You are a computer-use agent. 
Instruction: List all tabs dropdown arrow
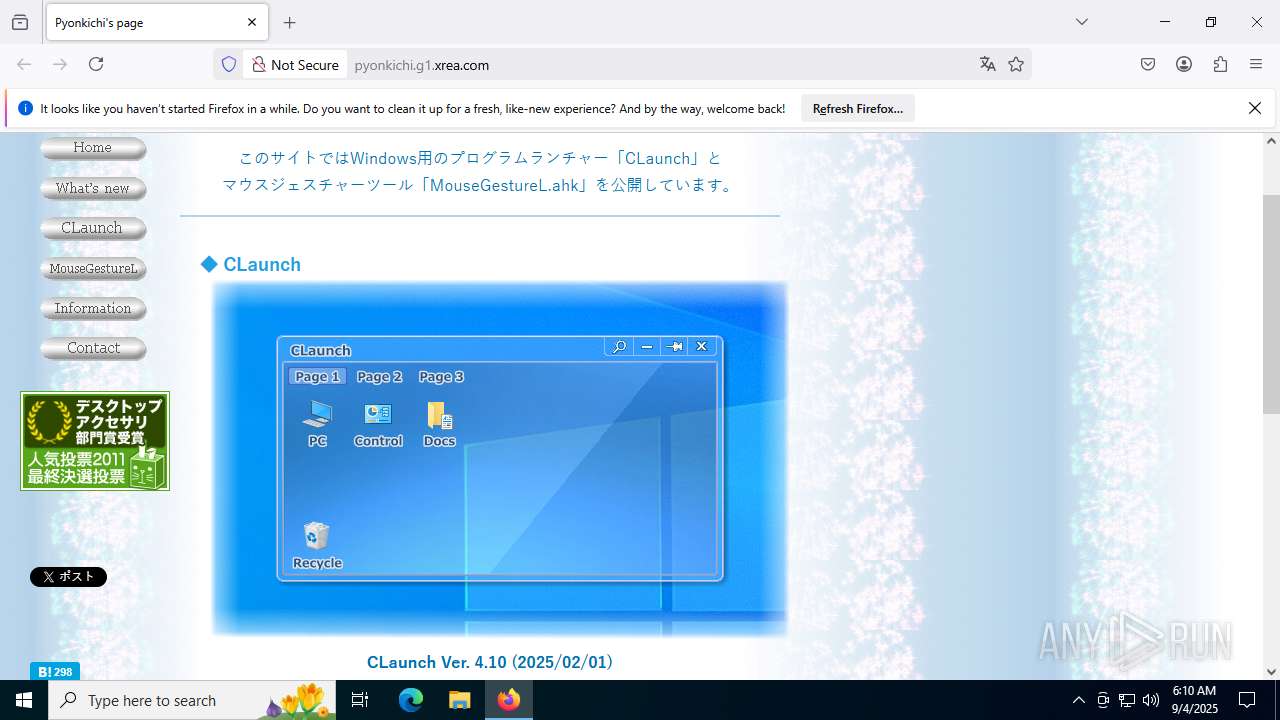(1081, 22)
